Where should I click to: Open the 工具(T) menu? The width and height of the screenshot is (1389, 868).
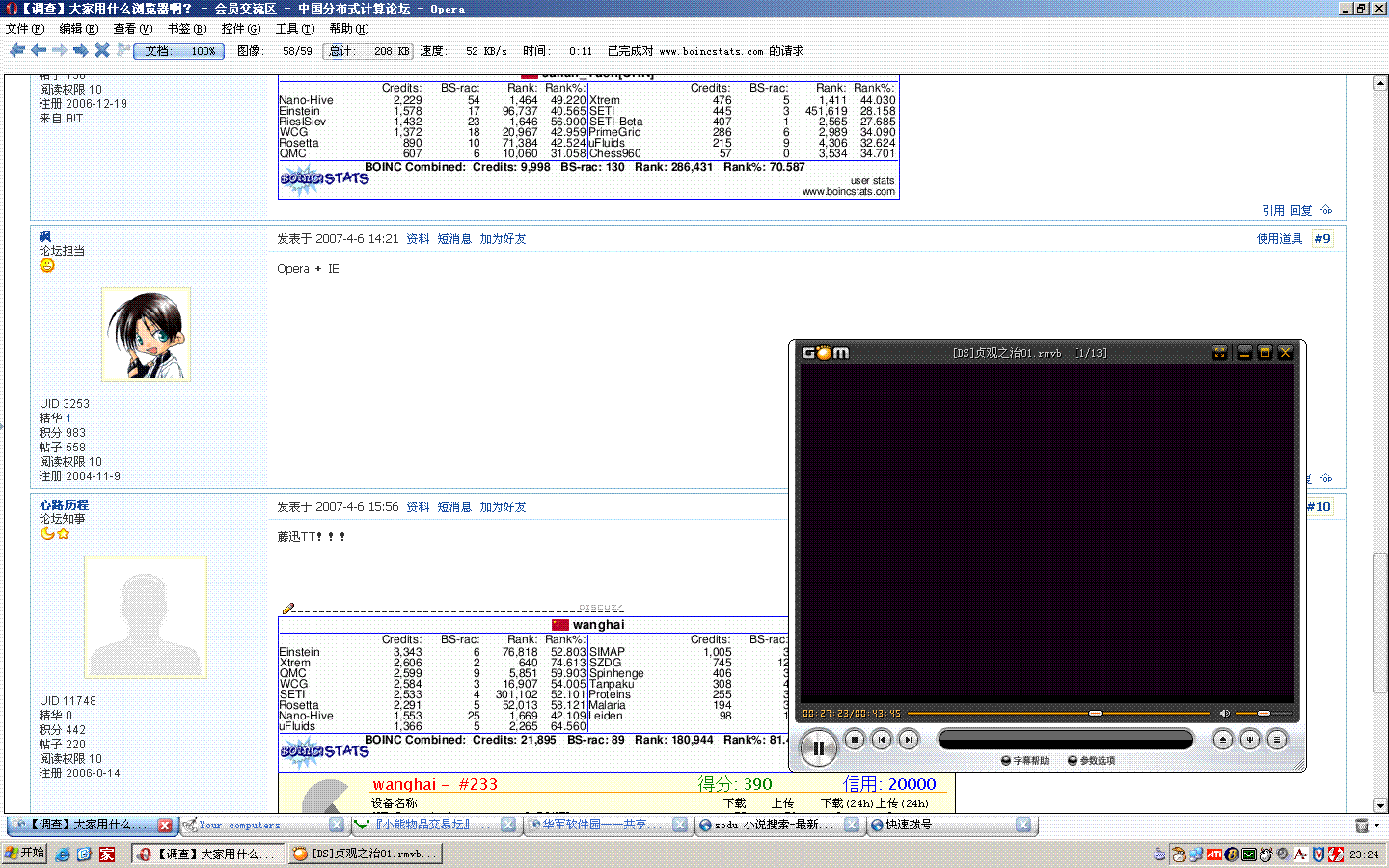click(x=294, y=29)
